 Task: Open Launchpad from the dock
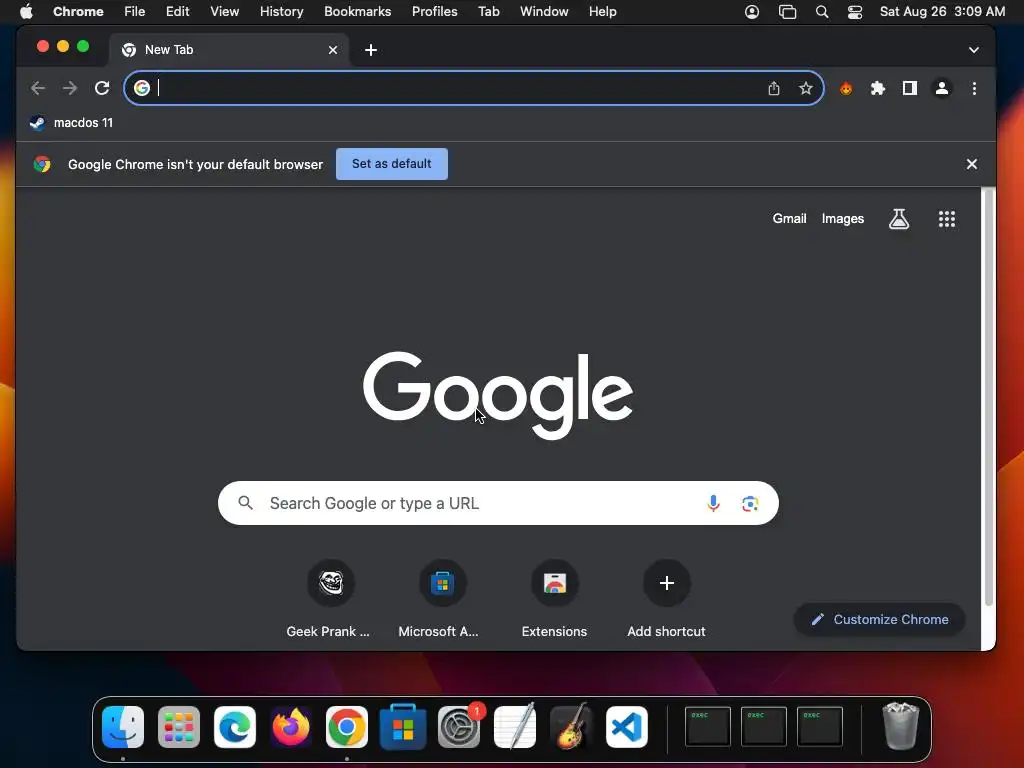click(x=179, y=727)
